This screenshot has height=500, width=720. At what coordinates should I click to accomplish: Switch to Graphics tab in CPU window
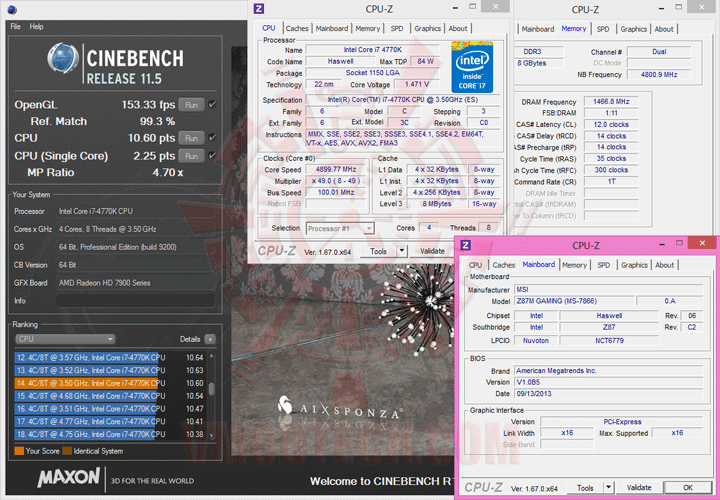(x=427, y=28)
